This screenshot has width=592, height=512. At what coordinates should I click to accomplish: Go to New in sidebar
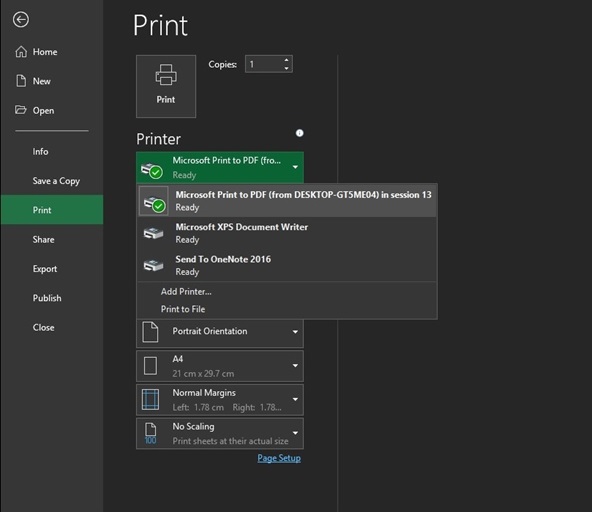[52, 81]
